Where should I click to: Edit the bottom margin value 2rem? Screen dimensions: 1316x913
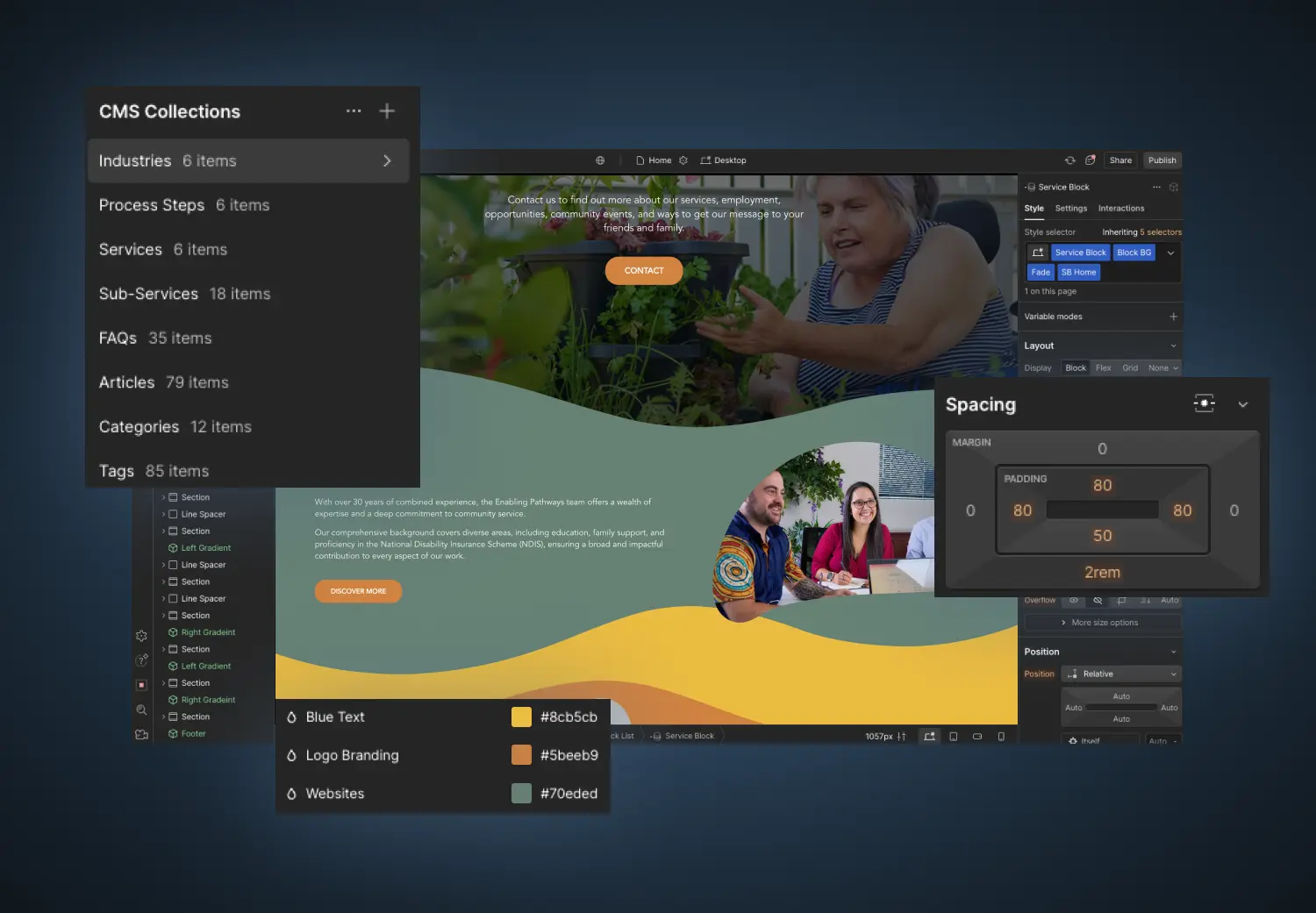click(1103, 573)
